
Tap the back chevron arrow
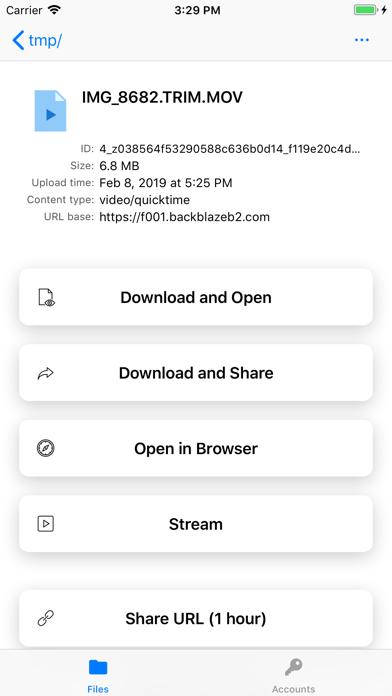(x=18, y=40)
